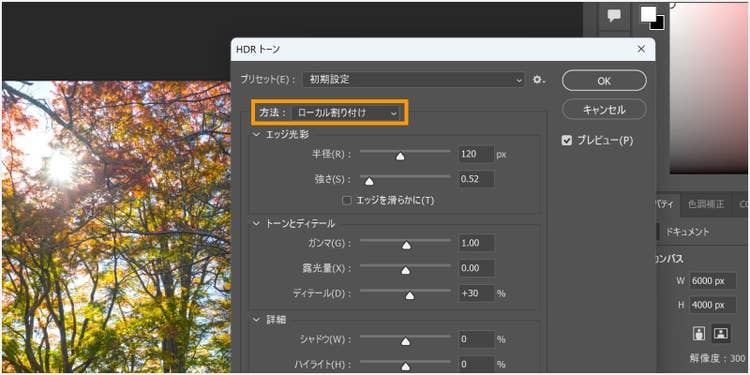
Task: Click the 強さ(S) value field showing 0.52
Action: coord(476,179)
